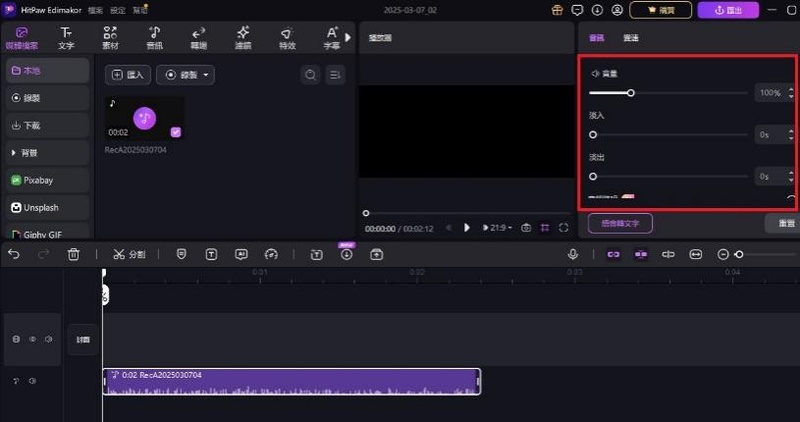Take a snapshot of the preview
Image resolution: width=800 pixels, height=422 pixels.
pos(526,228)
